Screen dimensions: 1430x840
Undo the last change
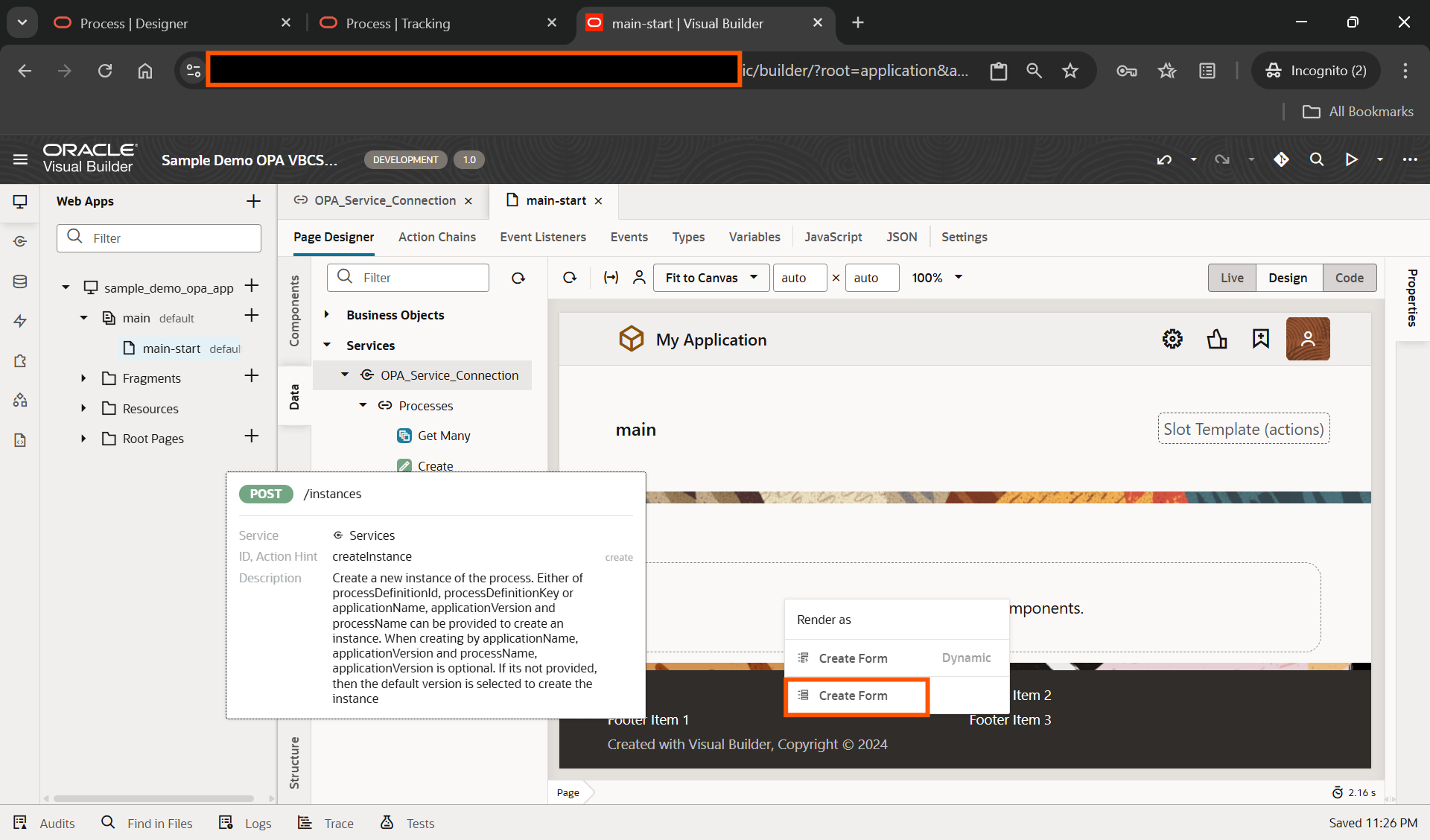click(1164, 159)
